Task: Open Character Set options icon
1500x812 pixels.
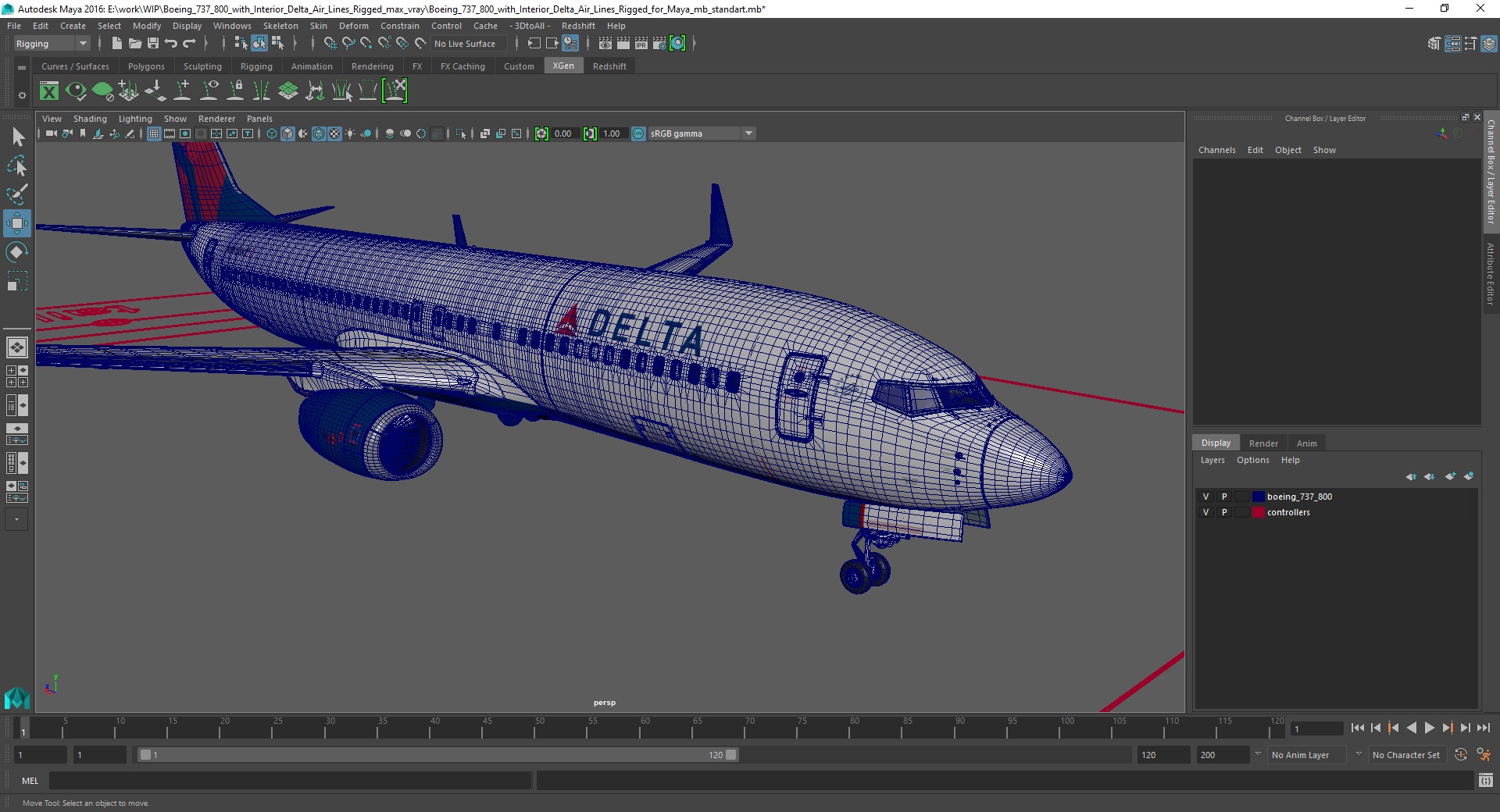Action: coord(1483,755)
